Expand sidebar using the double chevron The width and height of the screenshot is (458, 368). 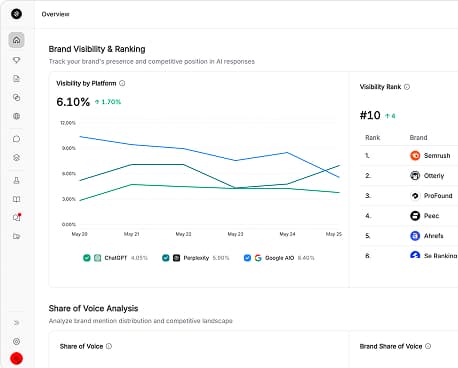[16, 323]
